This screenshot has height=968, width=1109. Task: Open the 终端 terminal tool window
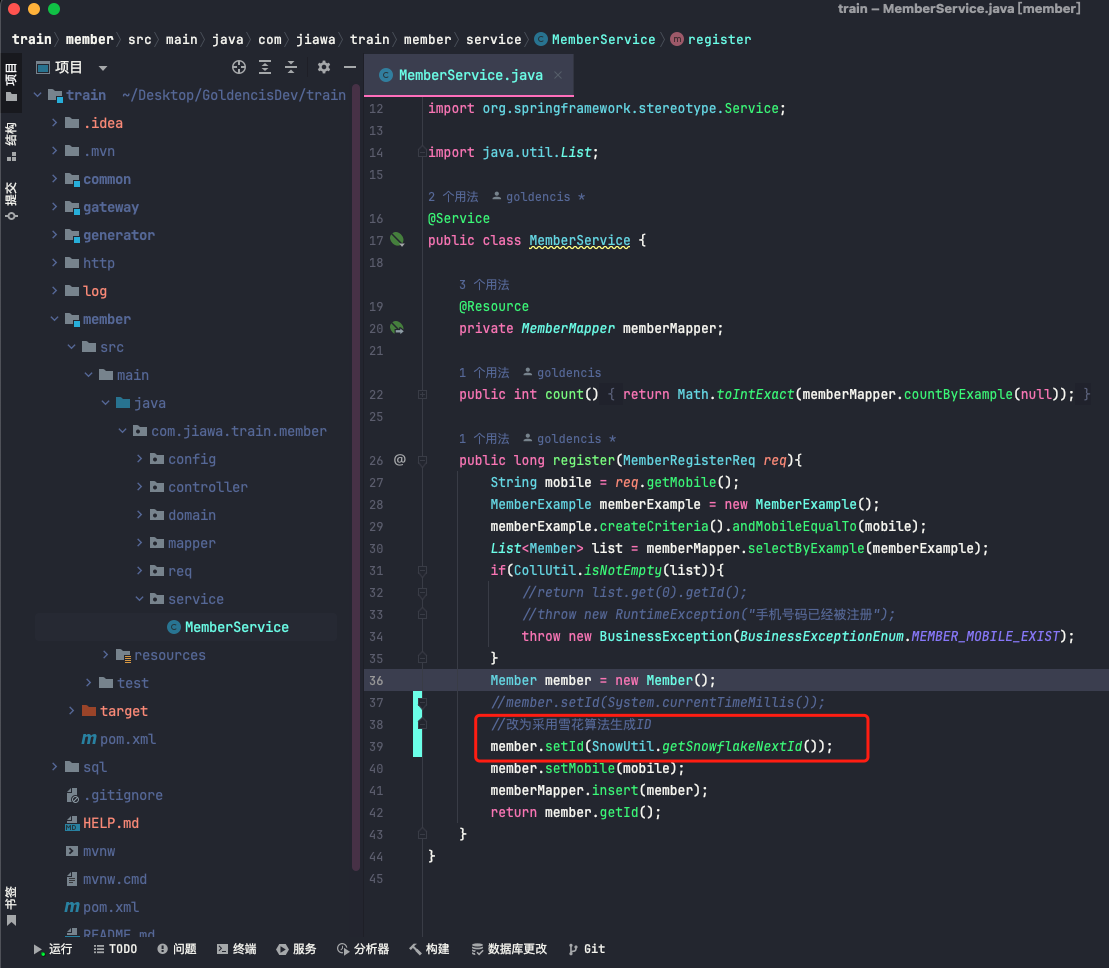236,949
